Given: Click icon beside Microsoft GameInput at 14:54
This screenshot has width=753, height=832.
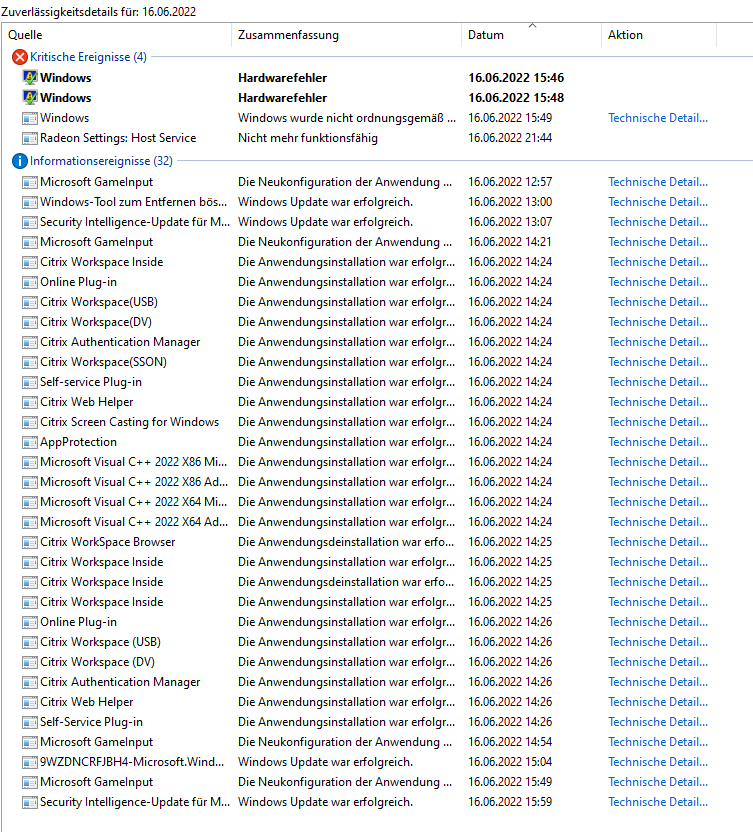Looking at the screenshot, I should click(x=30, y=742).
